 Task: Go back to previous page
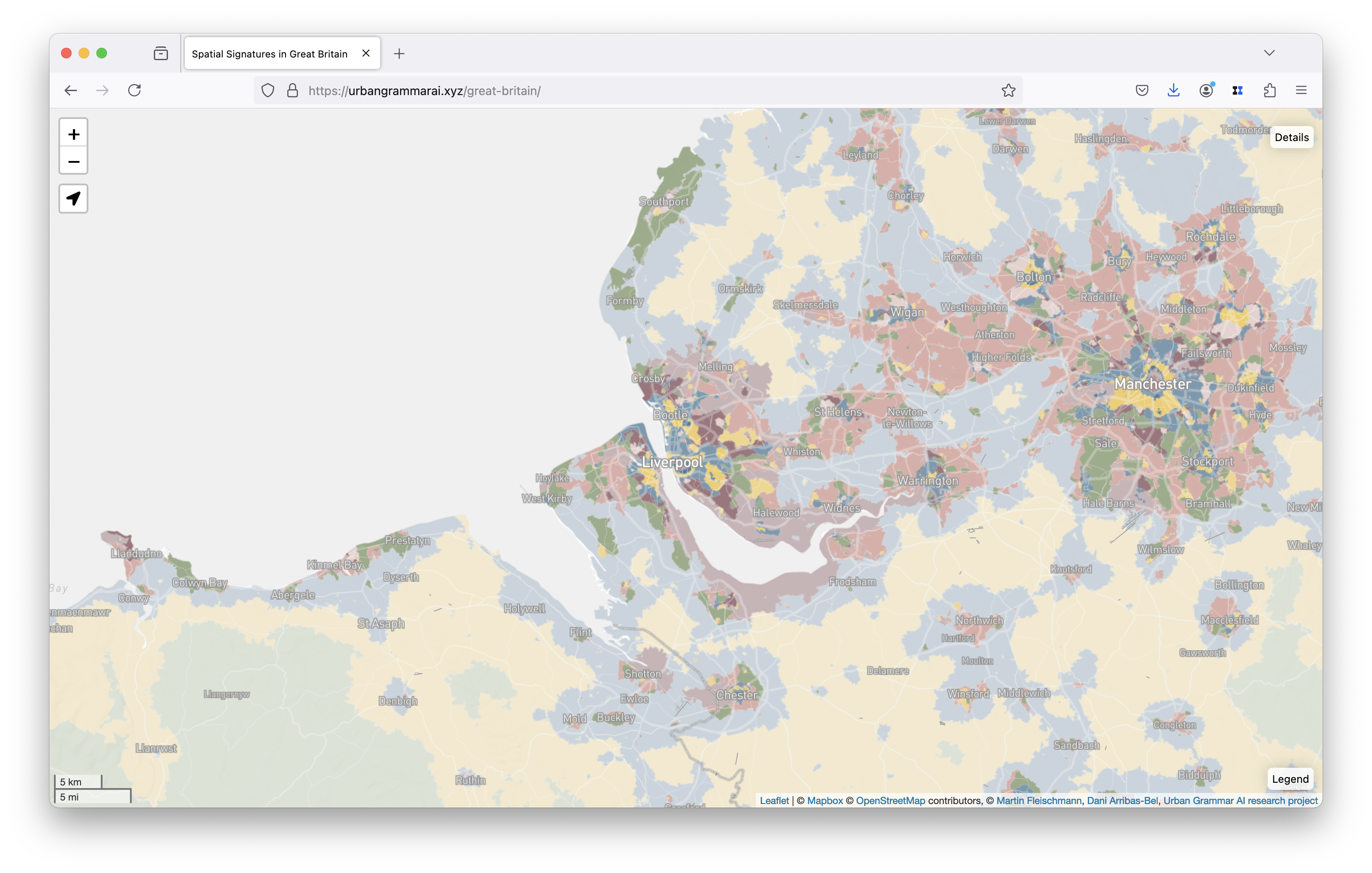pos(71,91)
